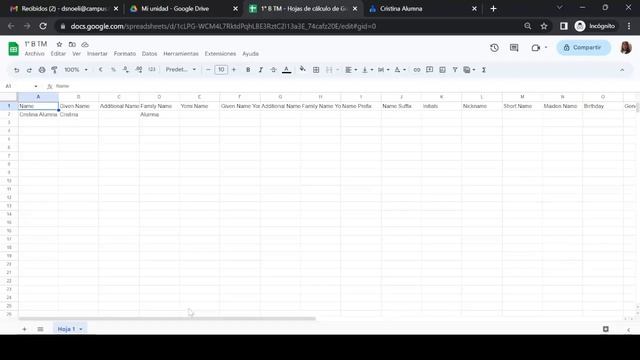Open the Hoja 1 tab options arrow
This screenshot has width=640, height=360.
[81, 329]
